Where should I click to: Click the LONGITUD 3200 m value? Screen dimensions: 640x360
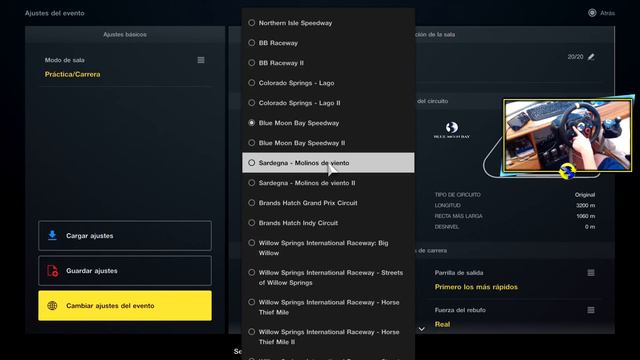click(x=585, y=205)
